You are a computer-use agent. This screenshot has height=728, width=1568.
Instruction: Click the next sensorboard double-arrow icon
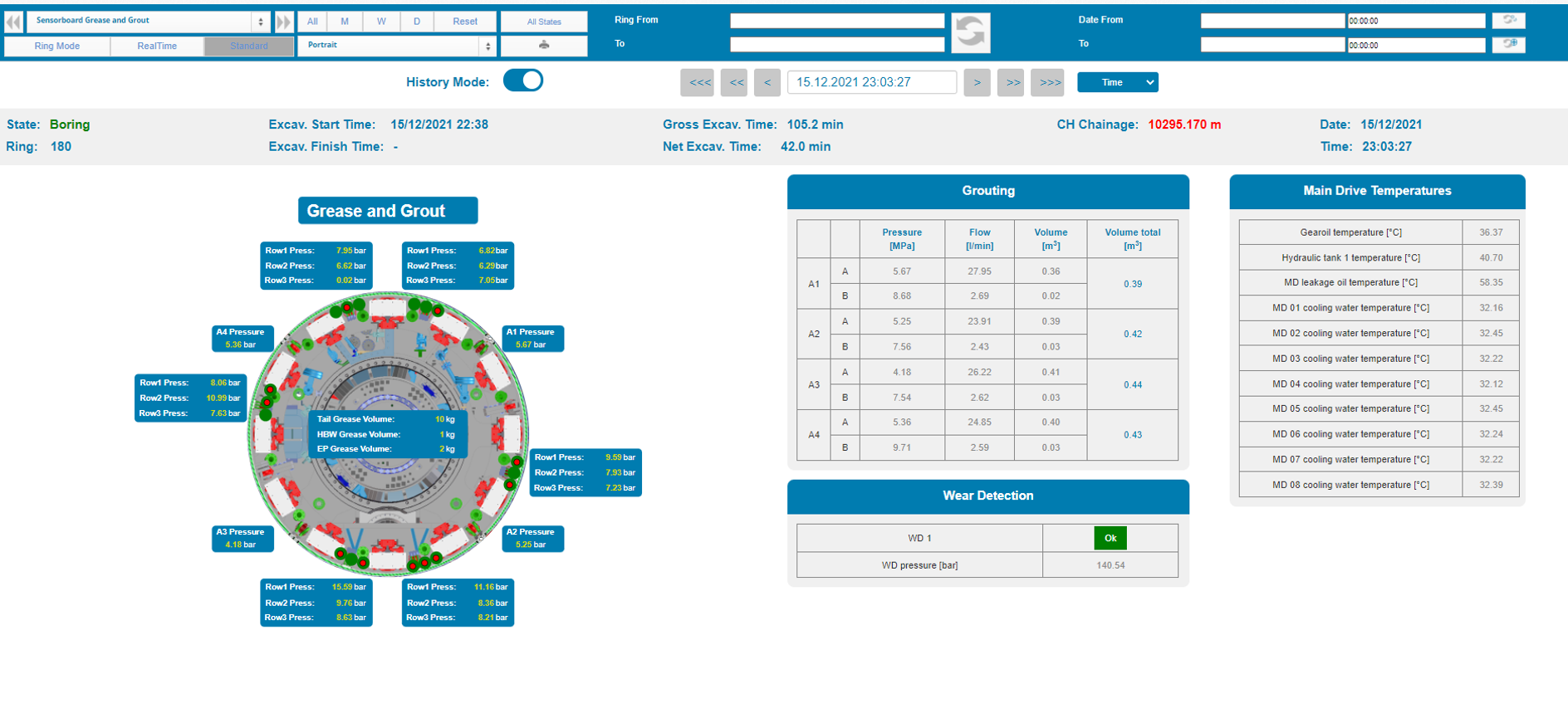tap(284, 22)
